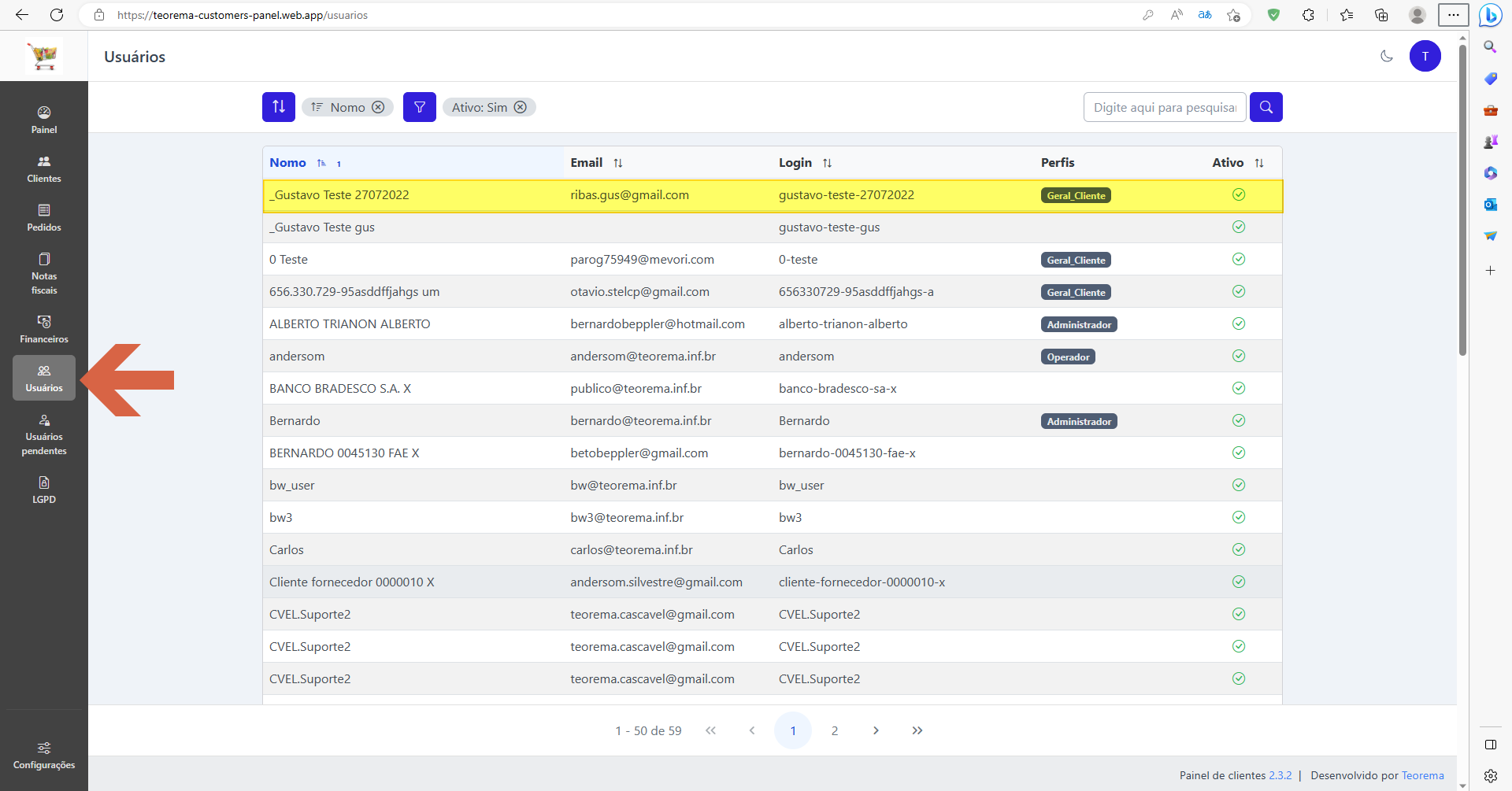Jump to last page arrow

click(x=917, y=730)
